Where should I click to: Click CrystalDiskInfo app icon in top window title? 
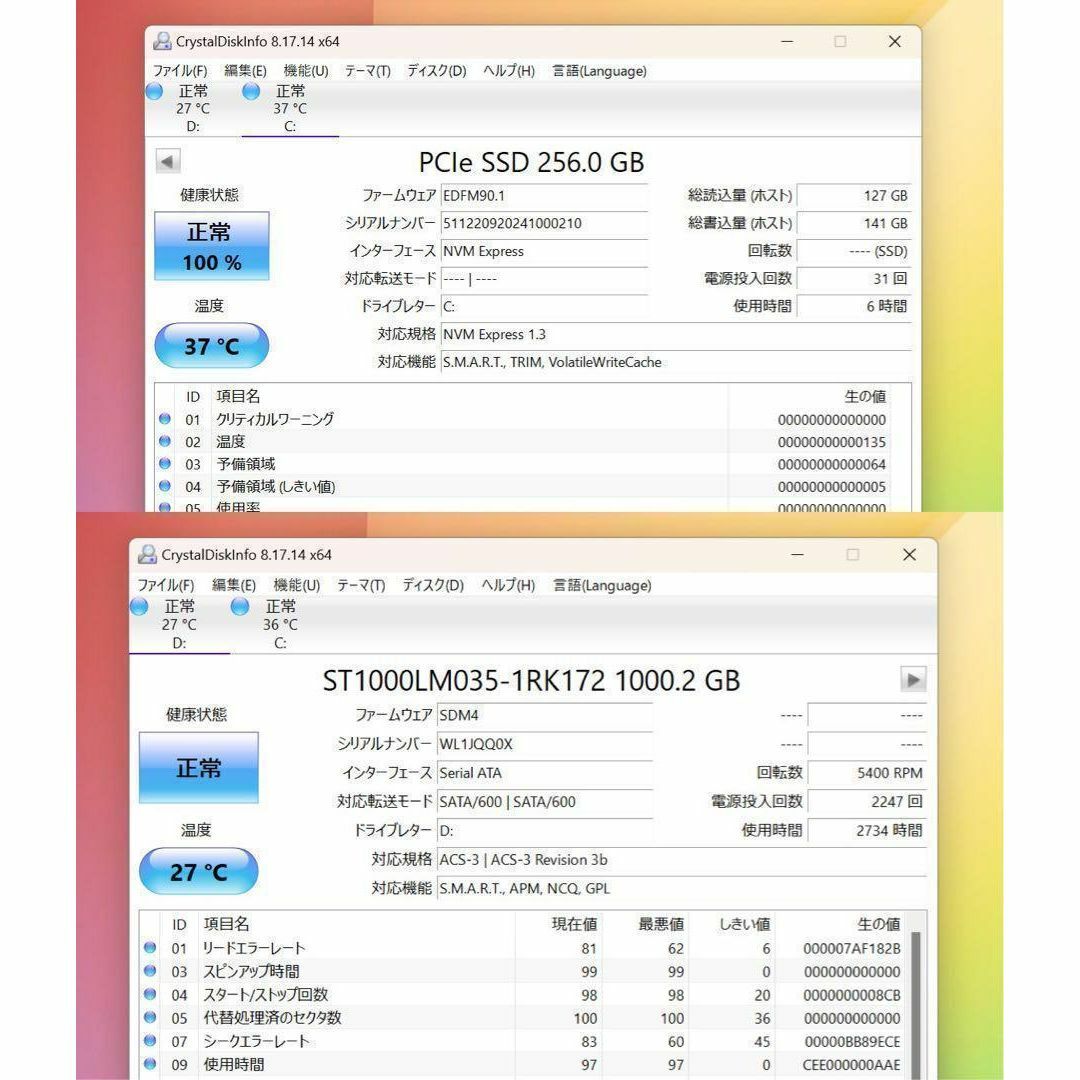pos(162,41)
